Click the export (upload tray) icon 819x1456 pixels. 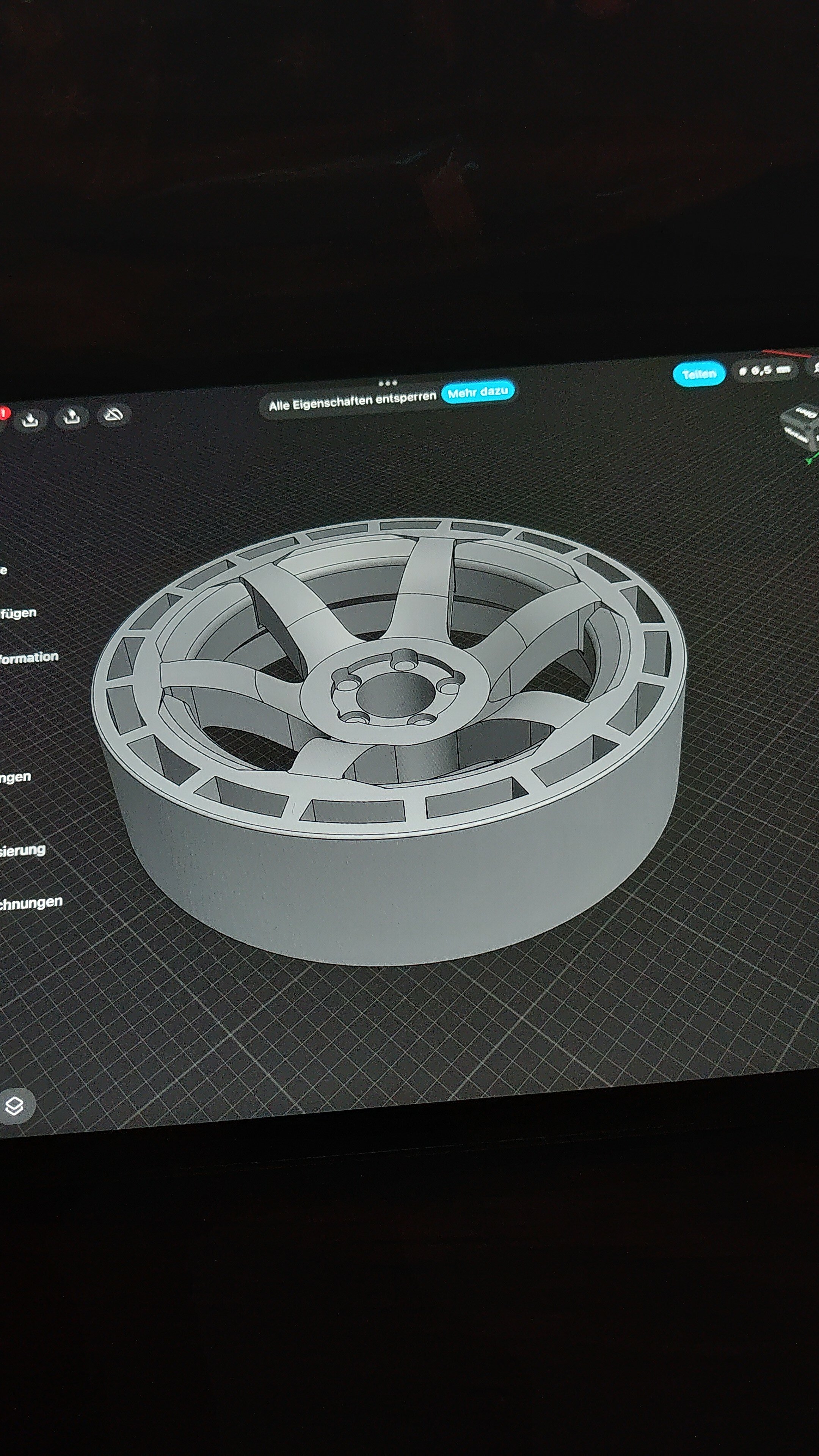[71, 417]
